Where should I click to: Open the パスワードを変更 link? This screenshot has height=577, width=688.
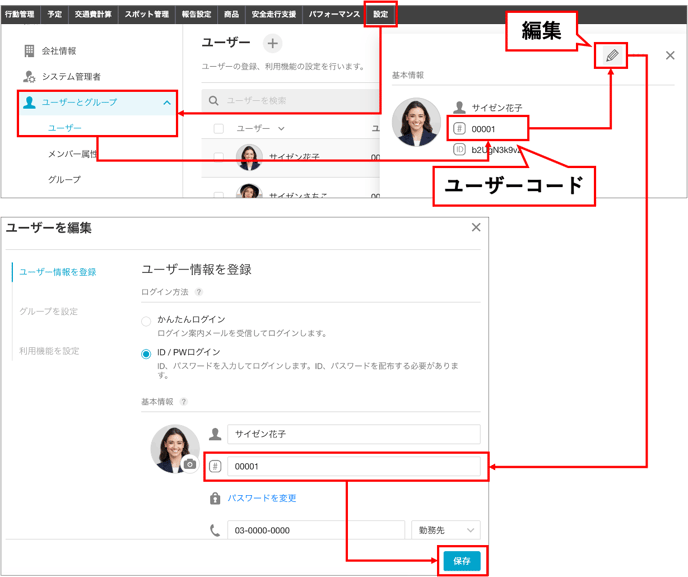coord(262,498)
